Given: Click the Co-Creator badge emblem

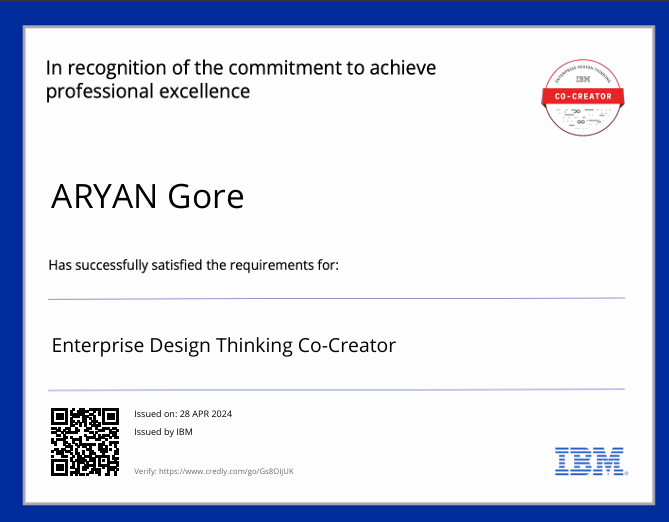Looking at the screenshot, I should [x=583, y=98].
